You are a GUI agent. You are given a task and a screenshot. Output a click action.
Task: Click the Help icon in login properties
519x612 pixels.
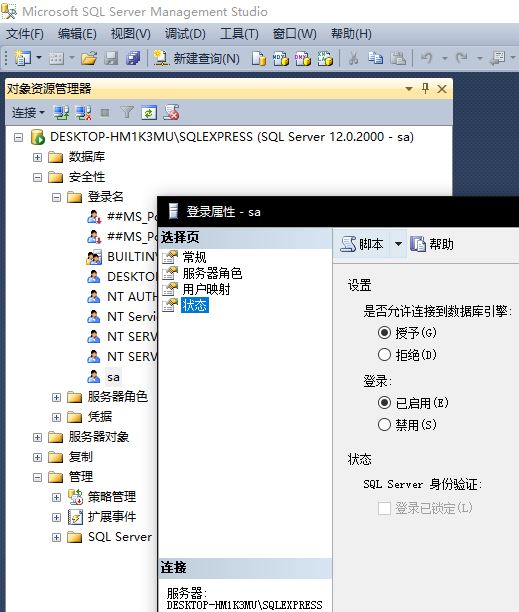[x=432, y=244]
